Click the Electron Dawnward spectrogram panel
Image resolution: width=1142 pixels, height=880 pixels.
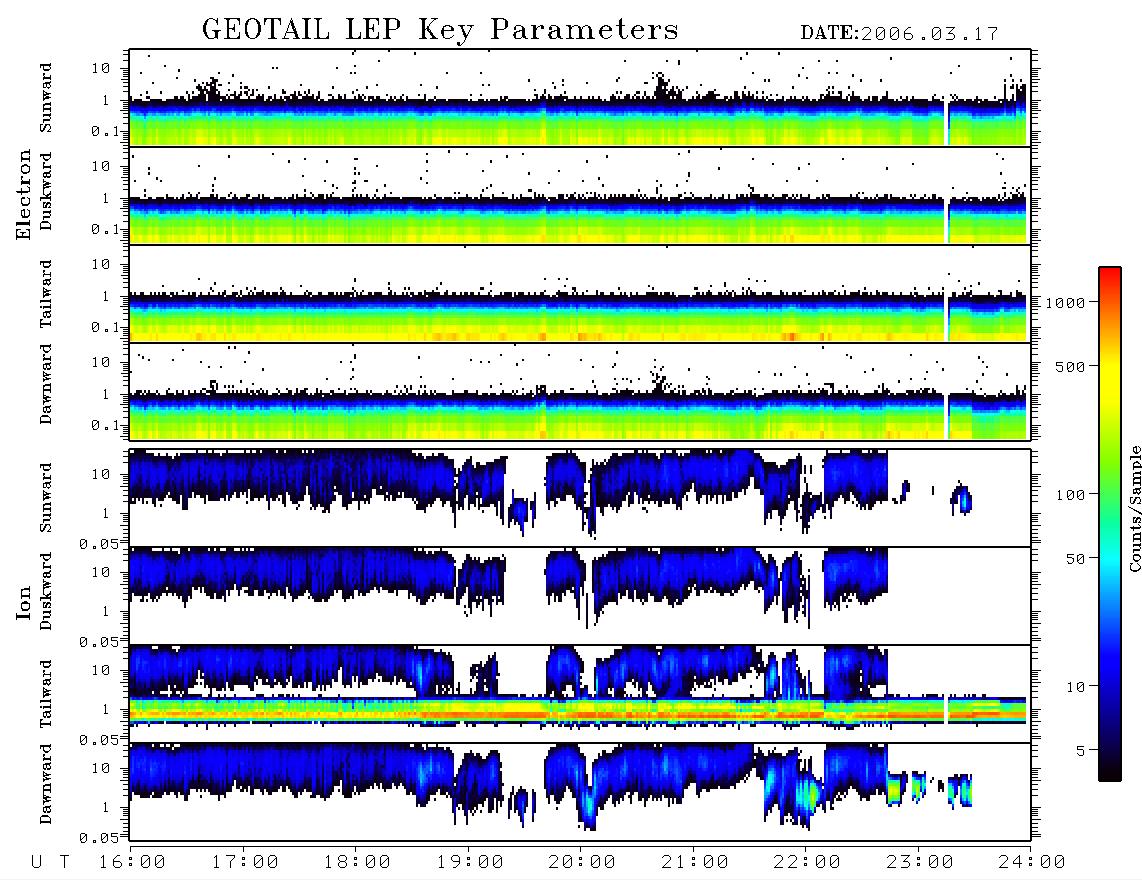click(x=580, y=391)
